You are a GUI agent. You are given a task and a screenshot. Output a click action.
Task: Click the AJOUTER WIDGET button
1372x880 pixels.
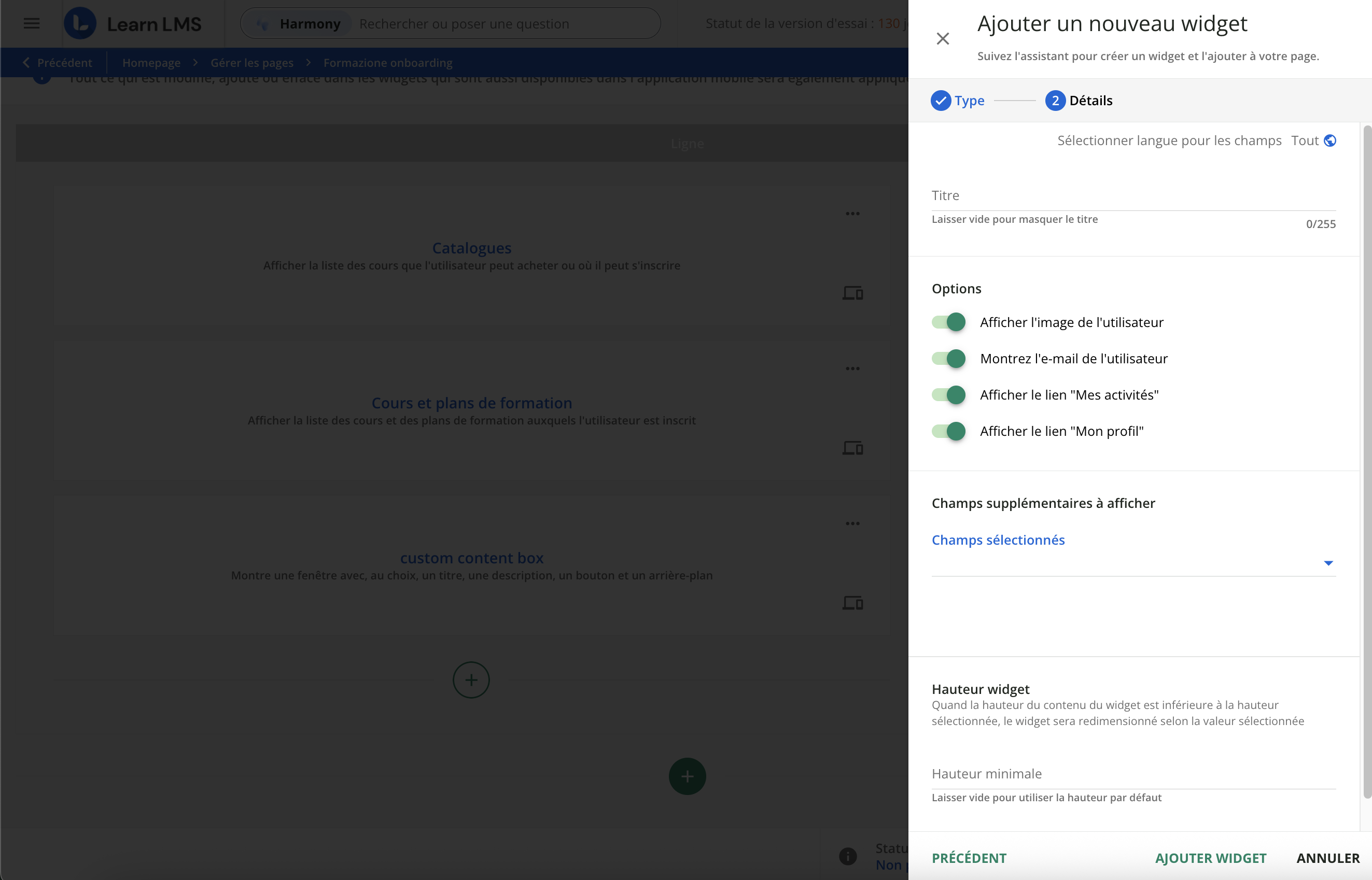coord(1210,858)
